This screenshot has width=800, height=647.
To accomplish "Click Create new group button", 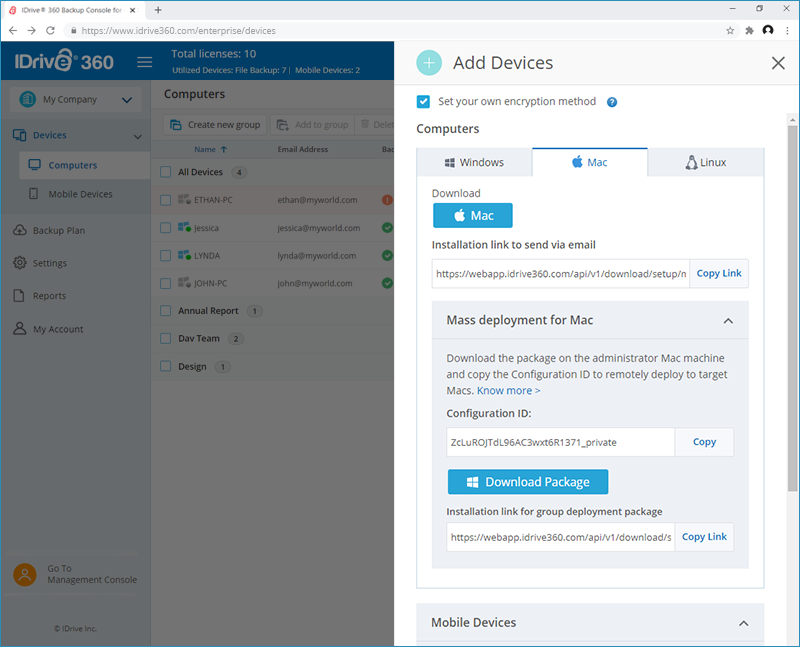I will coord(215,125).
